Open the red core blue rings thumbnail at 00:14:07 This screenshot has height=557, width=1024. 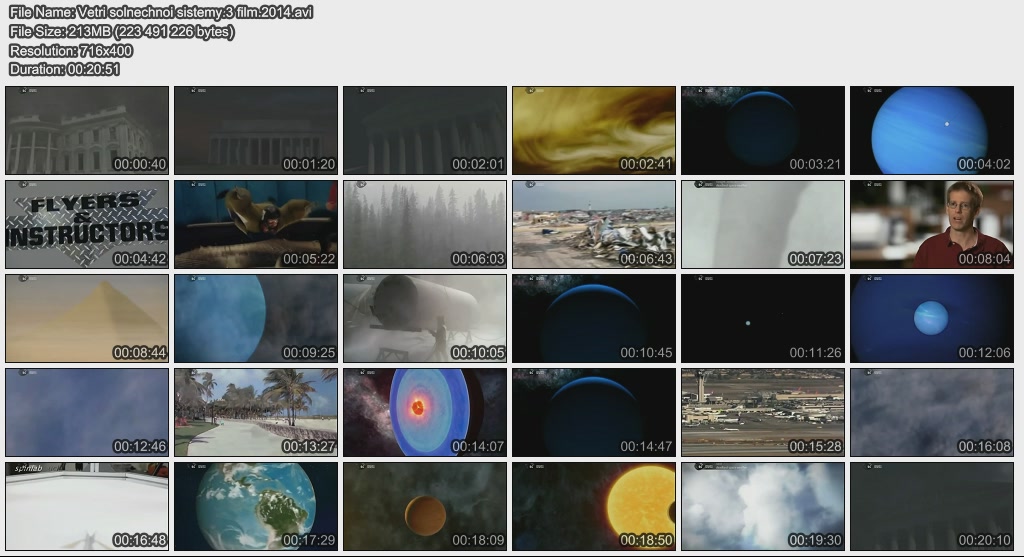(x=425, y=412)
